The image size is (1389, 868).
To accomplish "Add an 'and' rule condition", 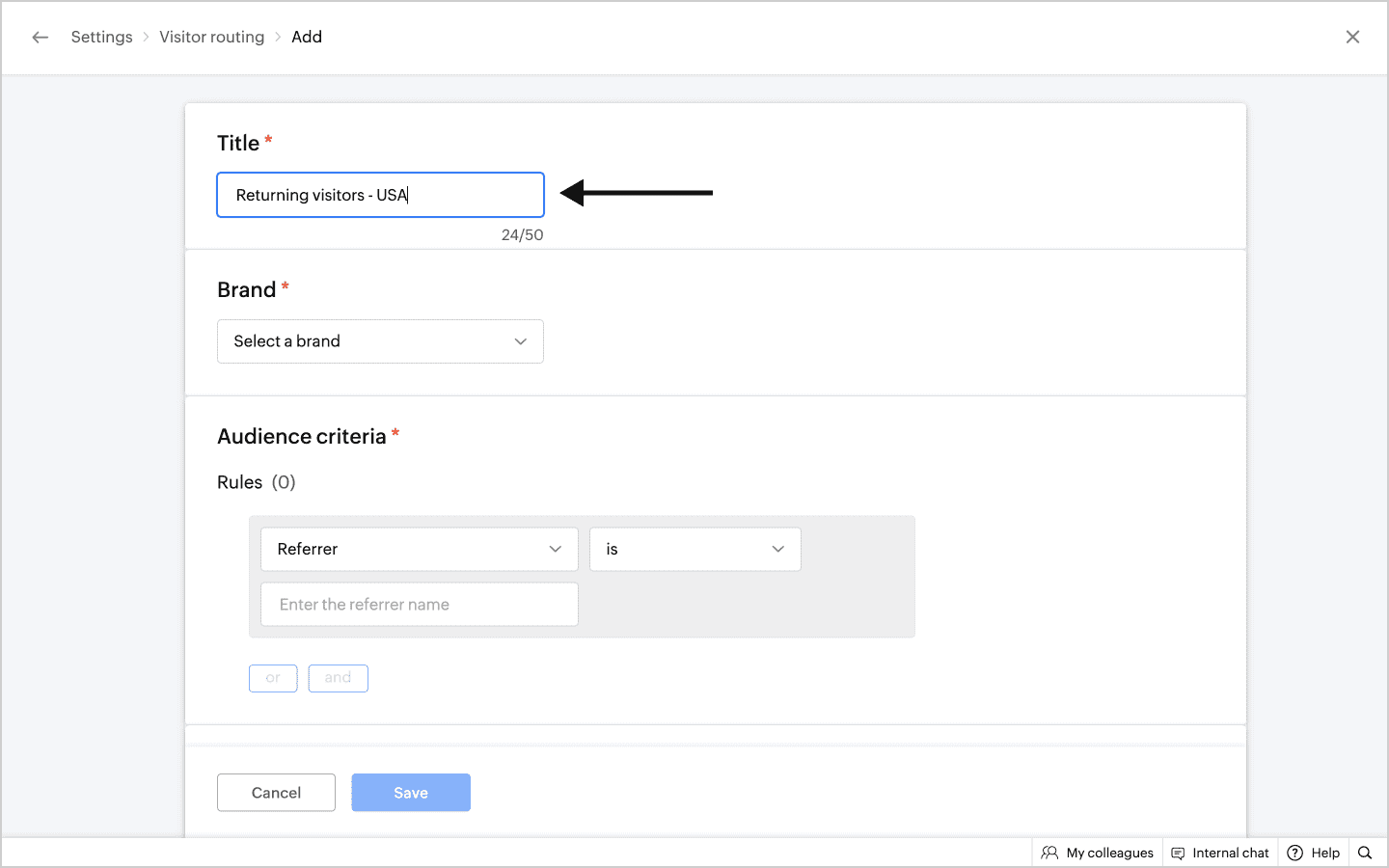I will pyautogui.click(x=338, y=678).
